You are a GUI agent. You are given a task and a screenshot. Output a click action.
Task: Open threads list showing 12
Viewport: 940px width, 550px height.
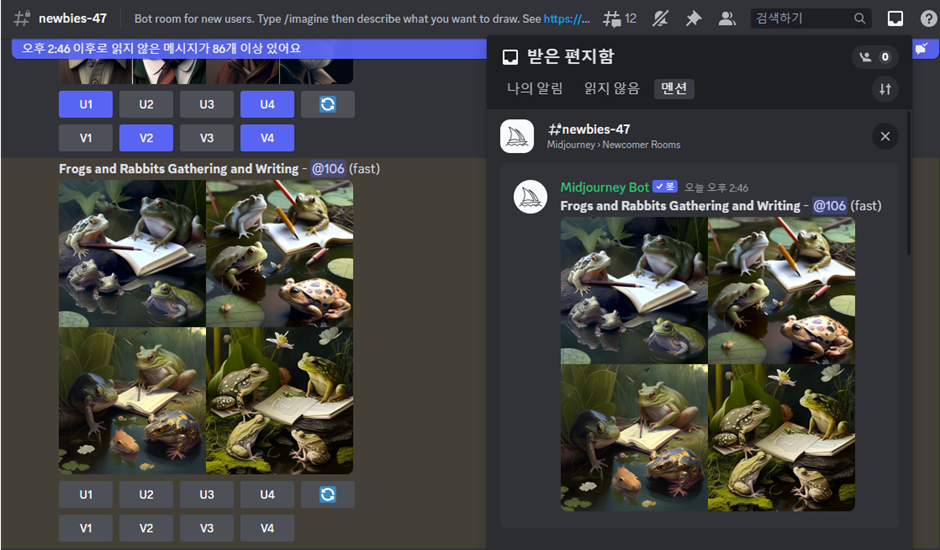pyautogui.click(x=619, y=19)
